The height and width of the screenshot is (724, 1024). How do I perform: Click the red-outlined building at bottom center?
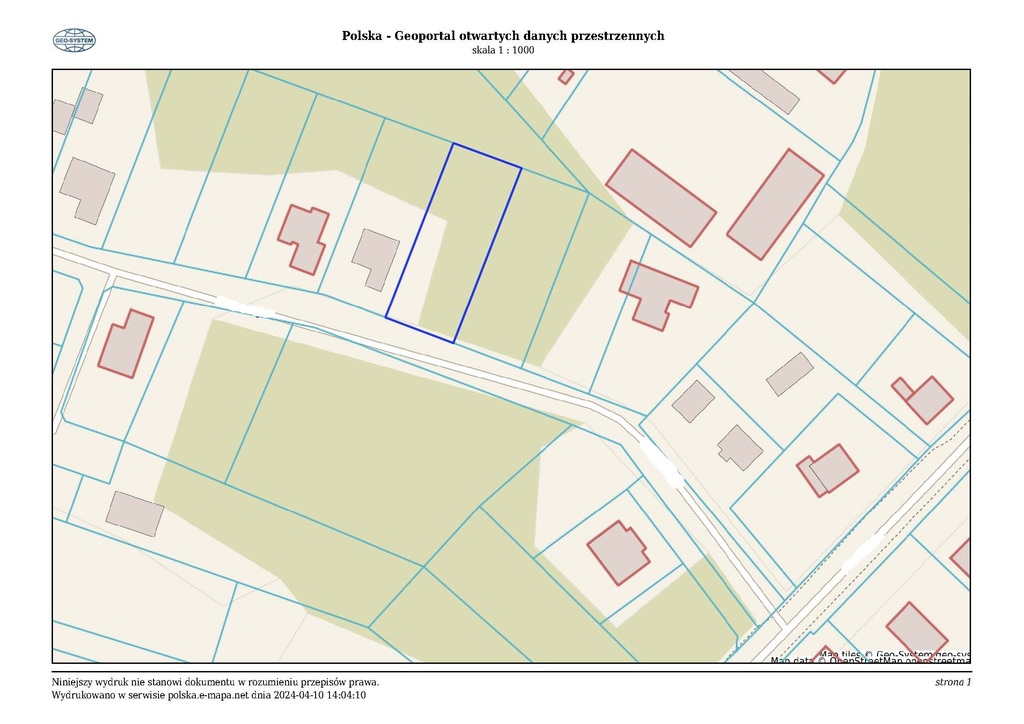click(x=617, y=552)
